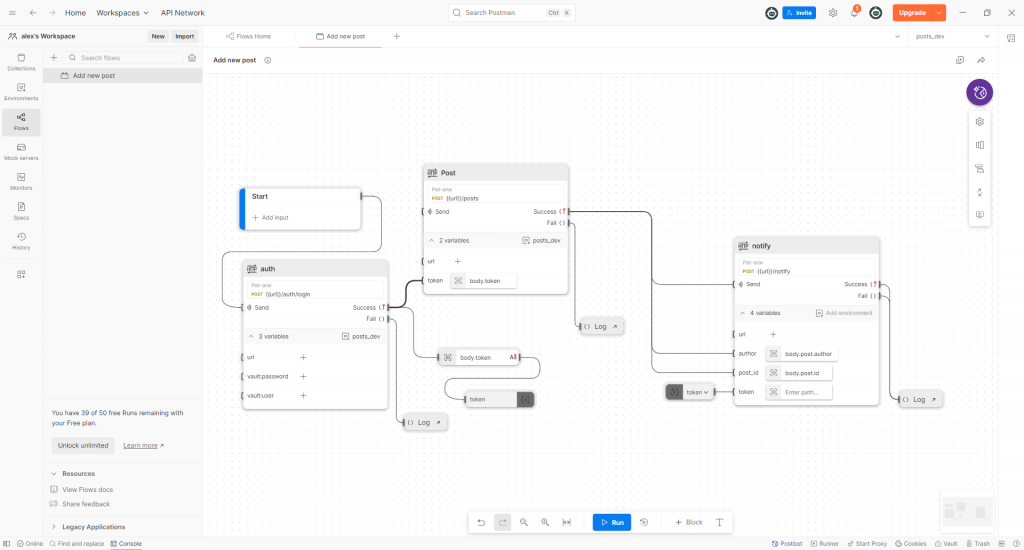Screen dimensions: 1024x550
Task: Expand Legacy Applications section
Action: click(54, 526)
